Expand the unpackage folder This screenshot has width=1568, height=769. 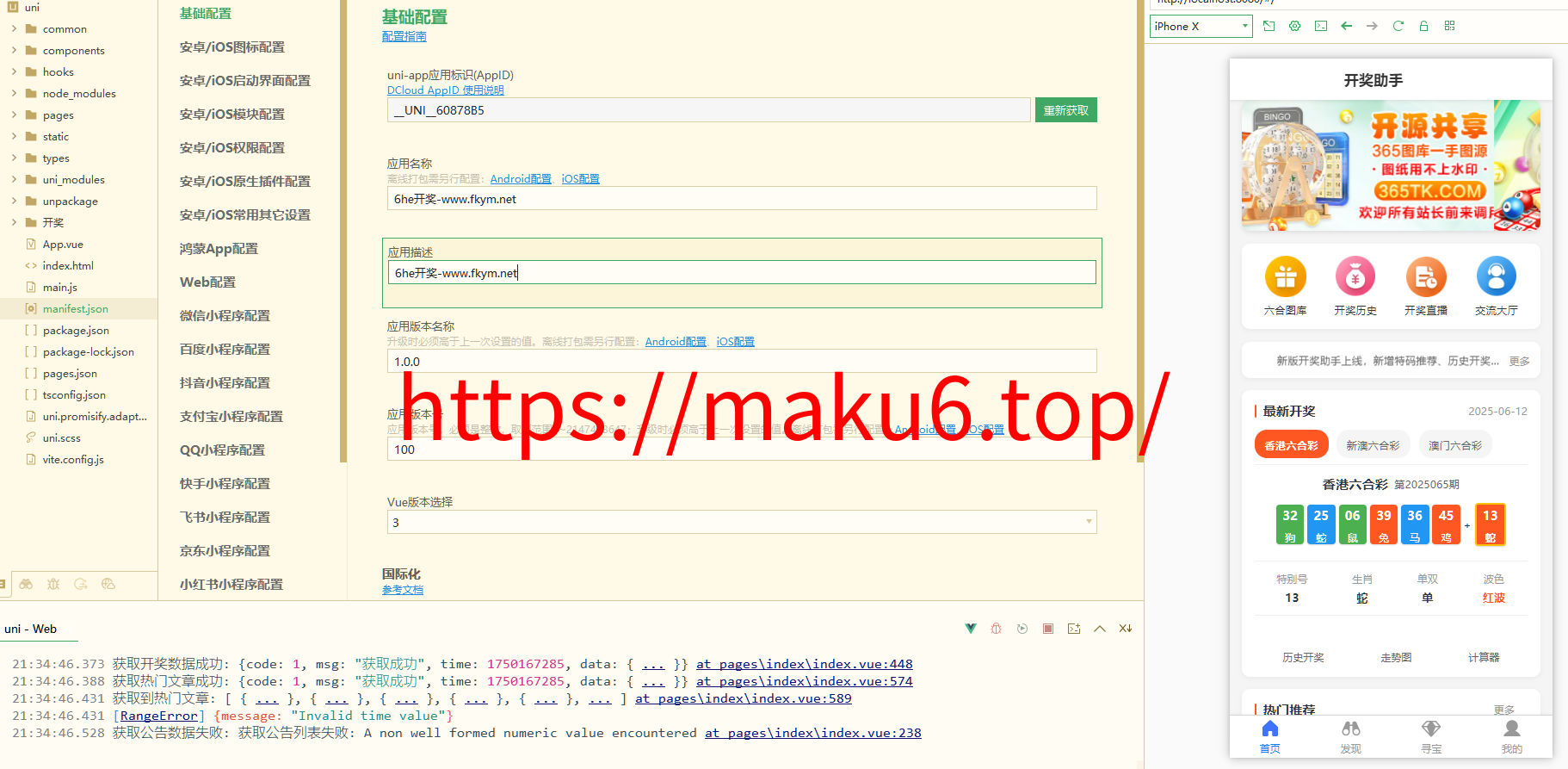point(14,201)
